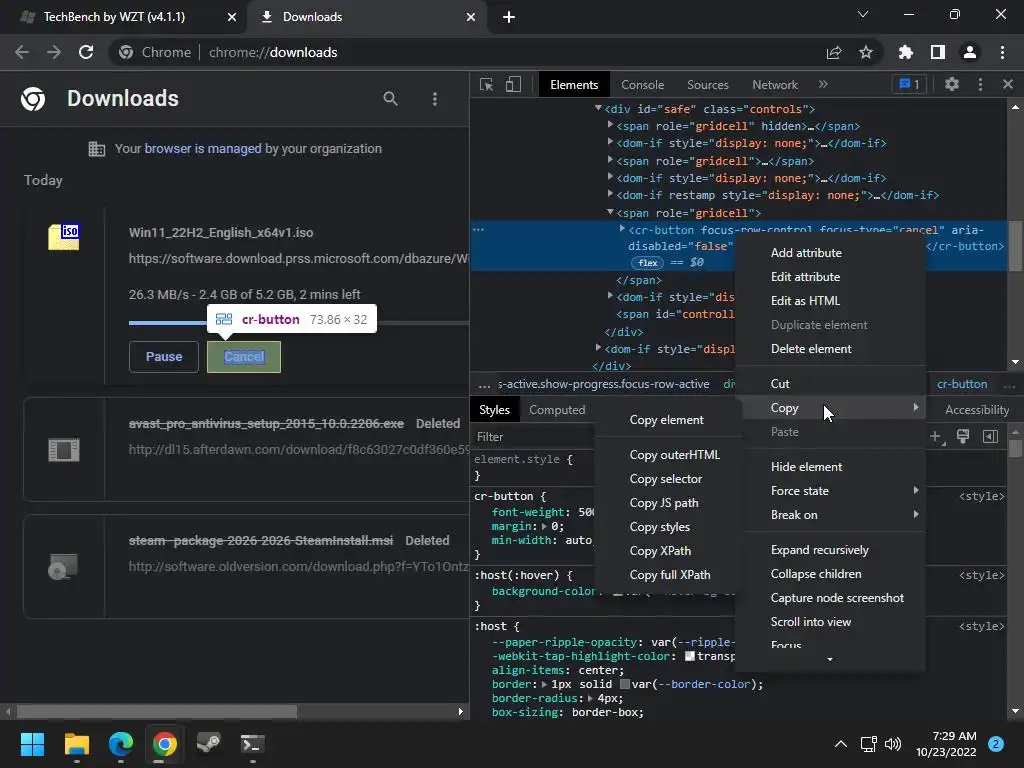Choose Copy selector from submenu
1024x768 pixels.
(665, 479)
